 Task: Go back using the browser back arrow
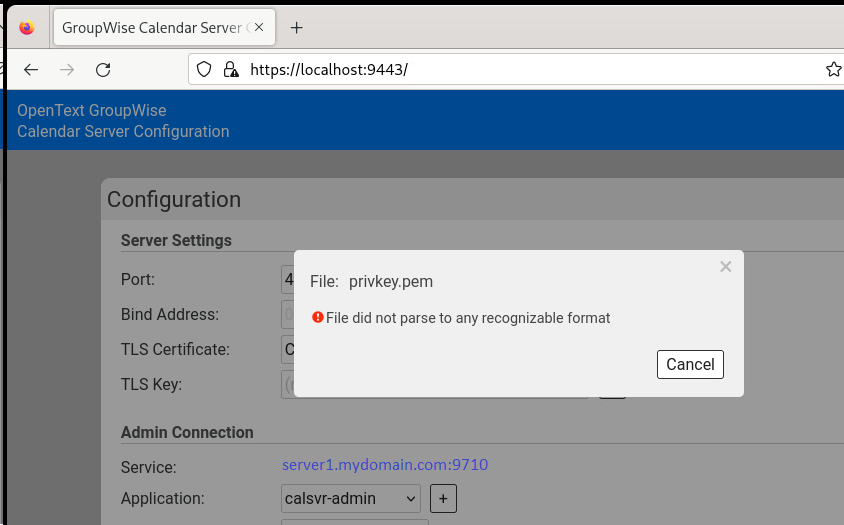click(31, 69)
